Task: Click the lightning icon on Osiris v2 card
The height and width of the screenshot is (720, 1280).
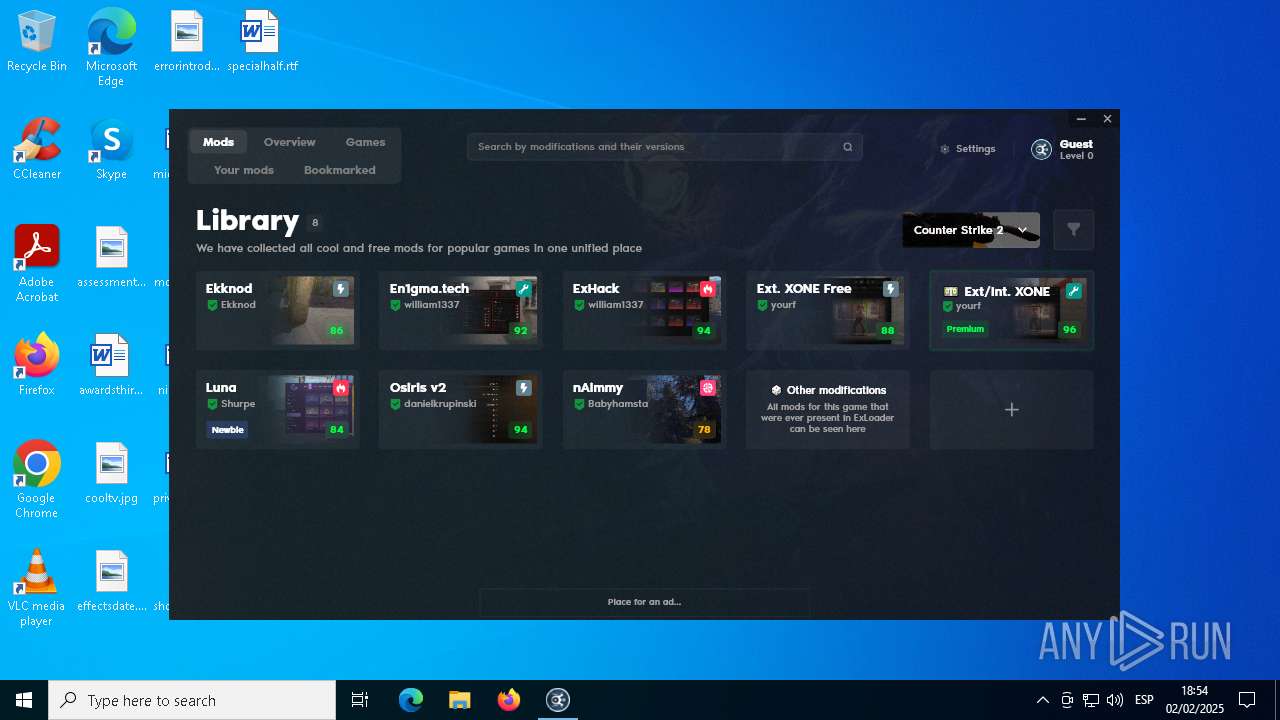Action: pos(524,388)
